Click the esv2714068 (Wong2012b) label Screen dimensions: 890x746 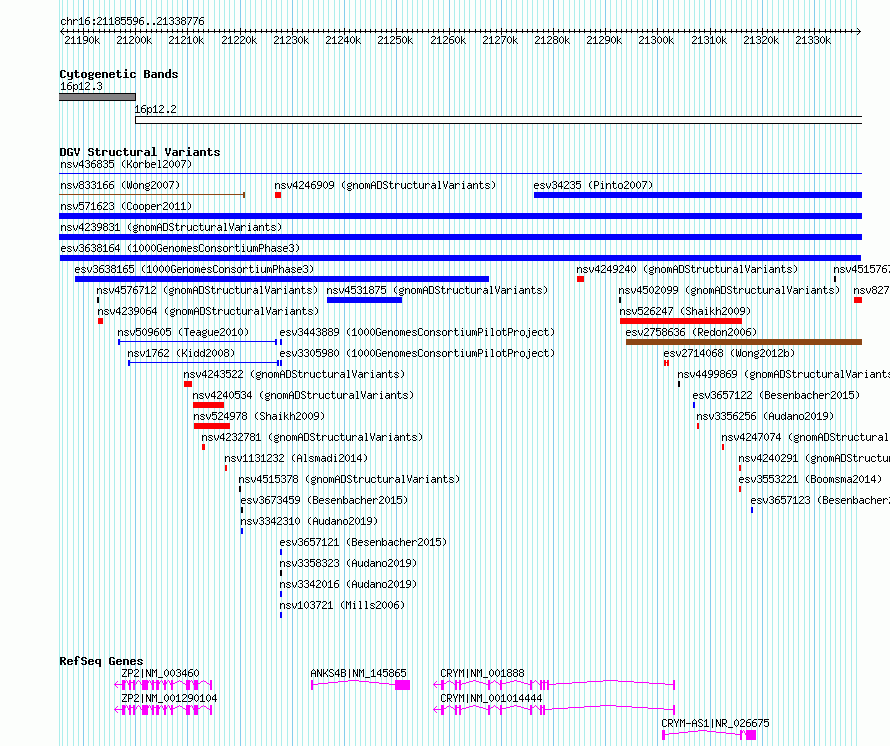[x=729, y=353]
